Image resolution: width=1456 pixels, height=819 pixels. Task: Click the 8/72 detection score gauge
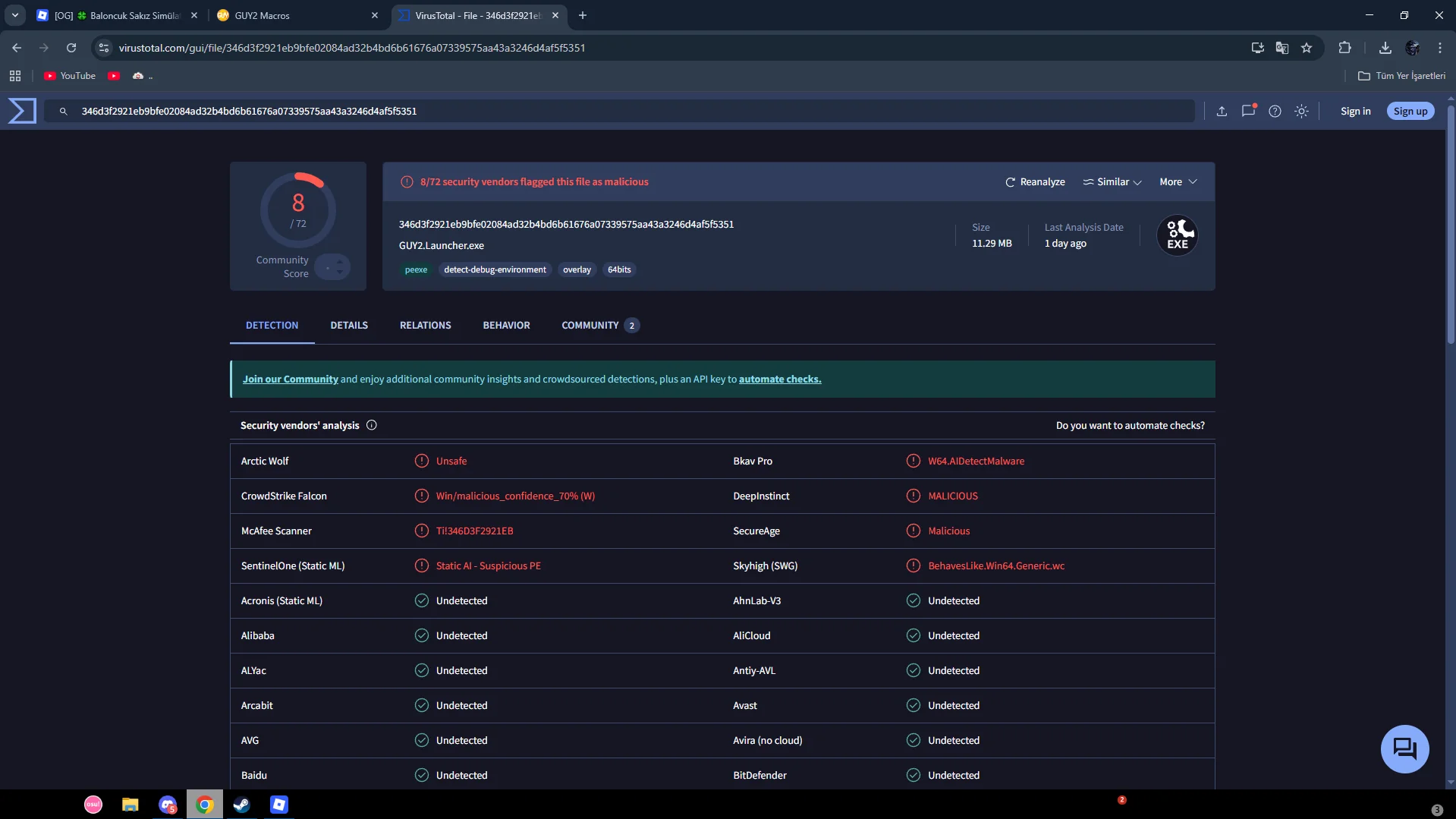298,210
